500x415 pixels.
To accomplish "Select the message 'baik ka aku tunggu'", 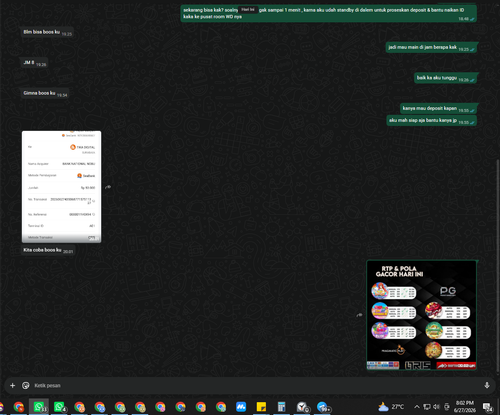I will (x=446, y=78).
